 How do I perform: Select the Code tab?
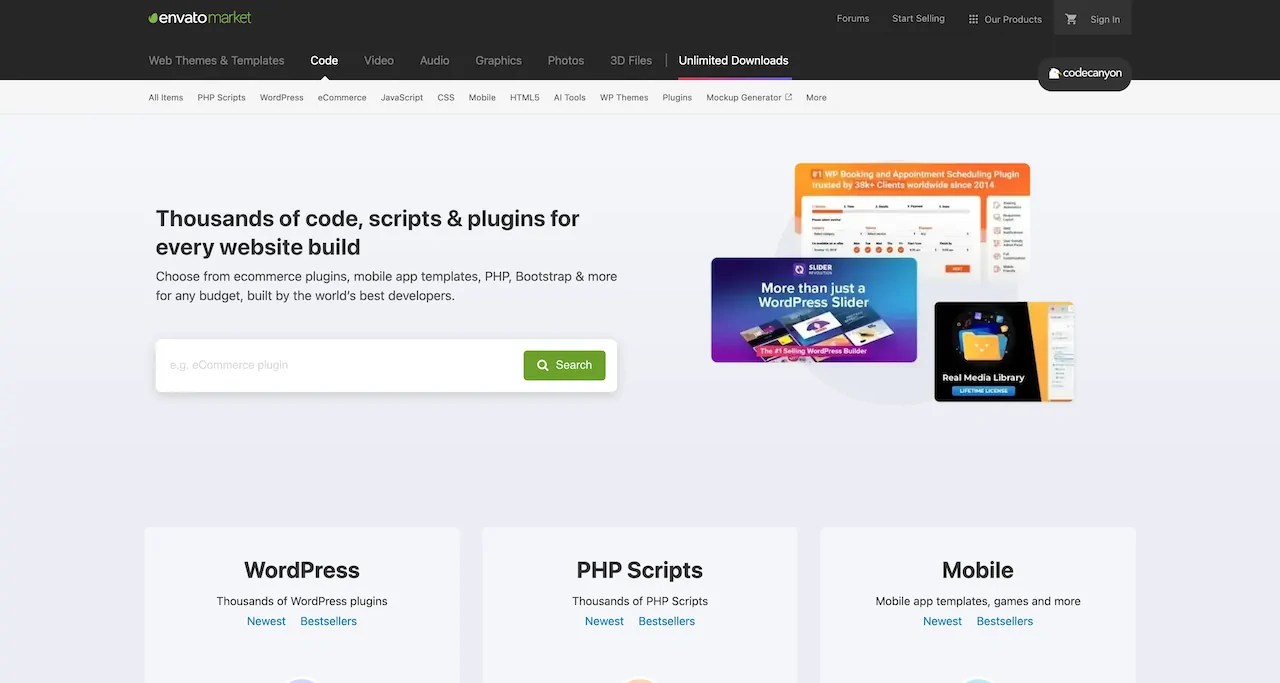point(324,60)
